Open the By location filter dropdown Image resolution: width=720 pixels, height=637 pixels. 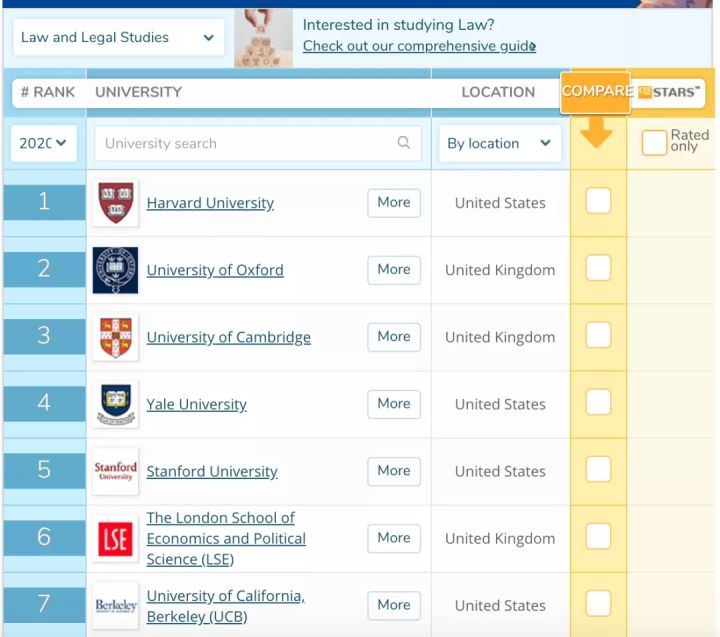pos(500,143)
